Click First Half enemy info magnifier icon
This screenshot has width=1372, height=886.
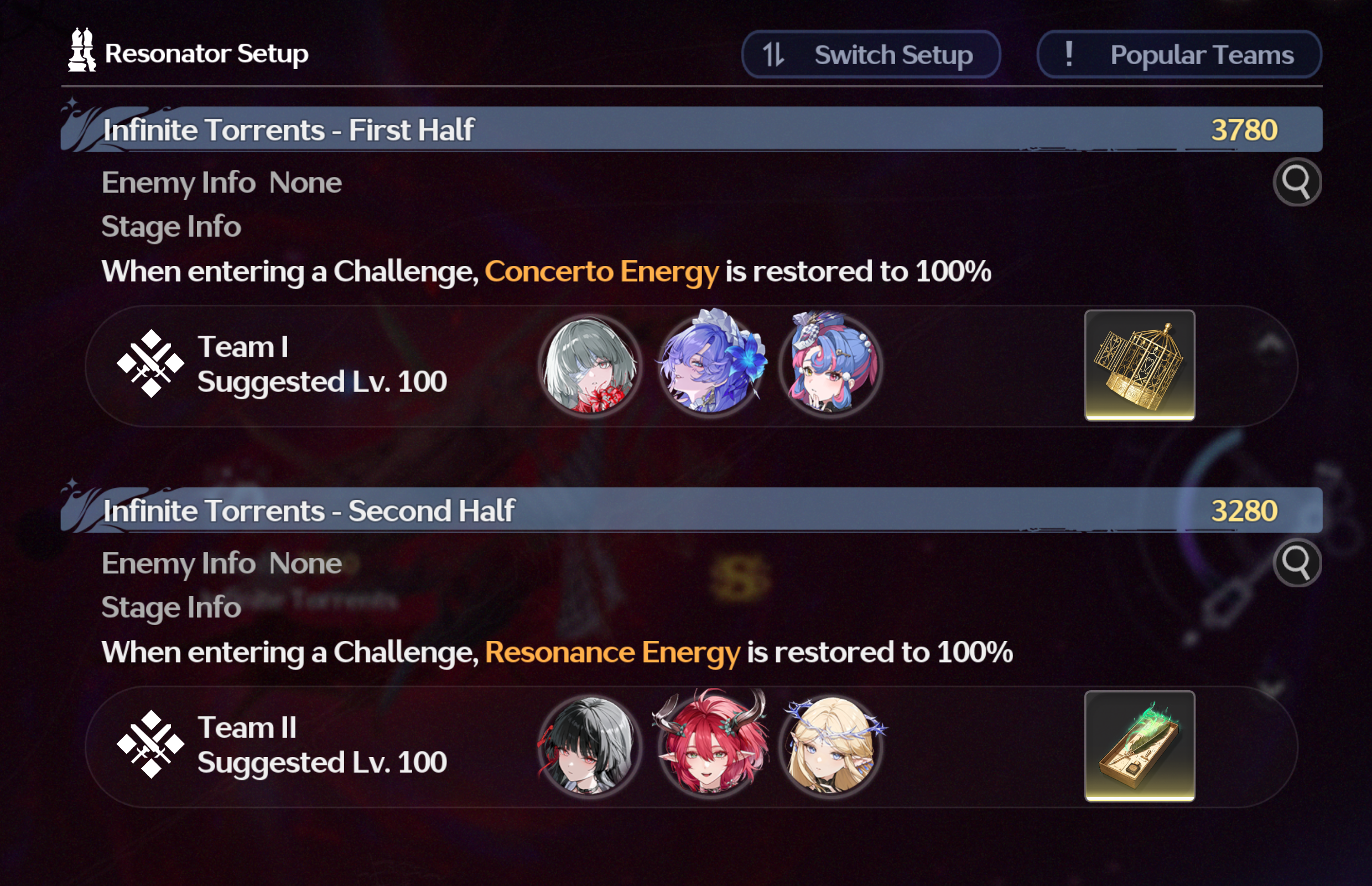1297,182
